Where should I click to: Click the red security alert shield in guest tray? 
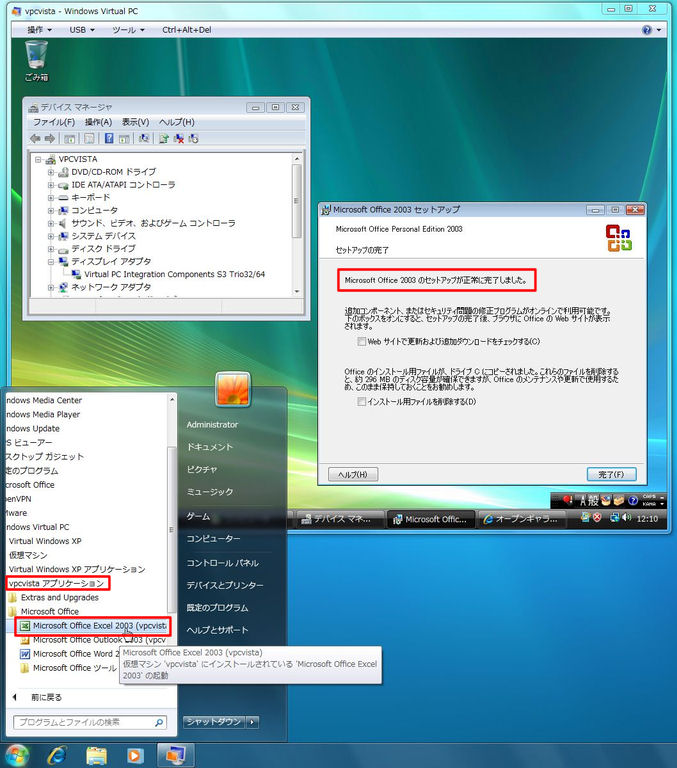597,517
